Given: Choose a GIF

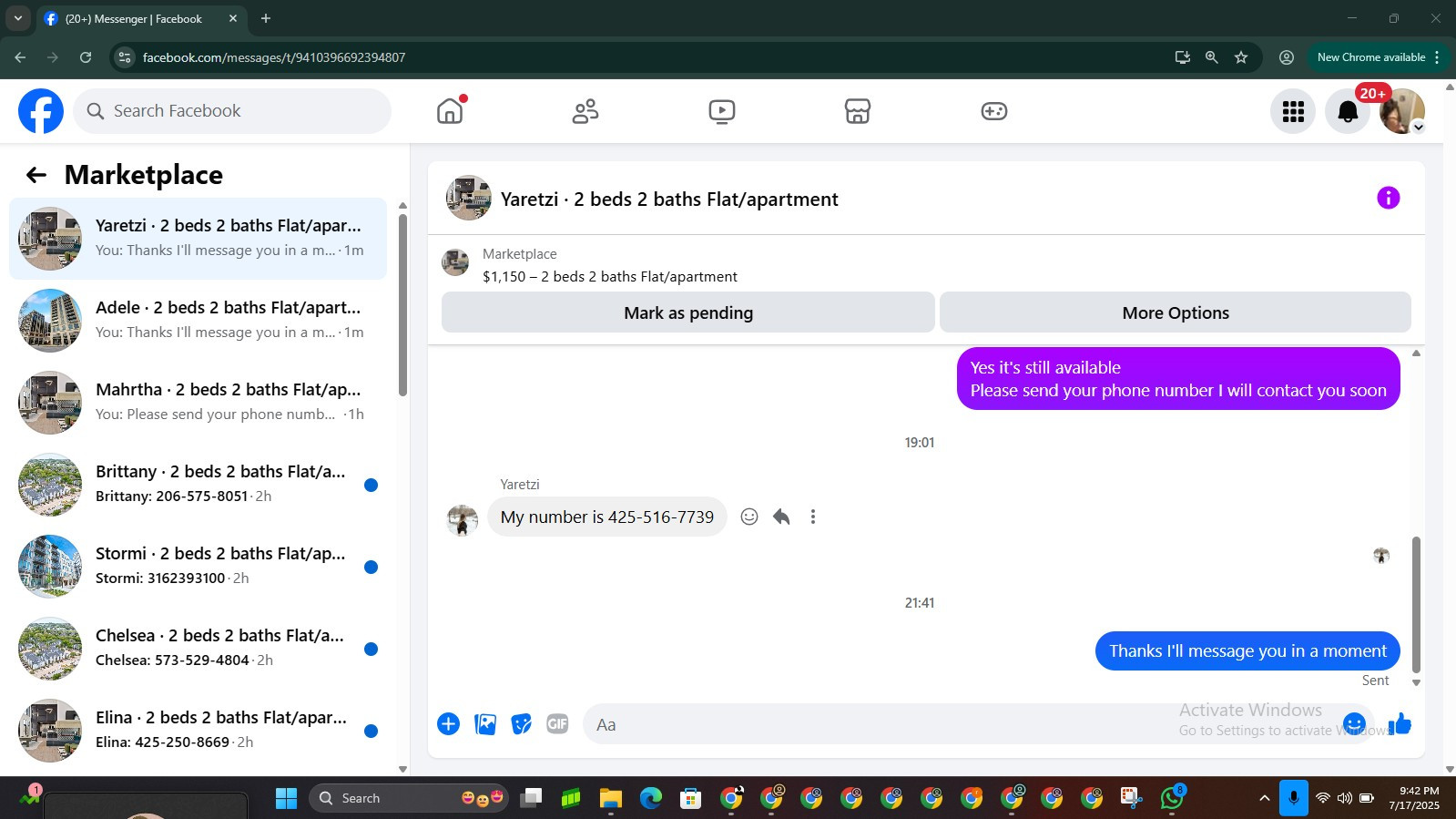Looking at the screenshot, I should pos(557,724).
